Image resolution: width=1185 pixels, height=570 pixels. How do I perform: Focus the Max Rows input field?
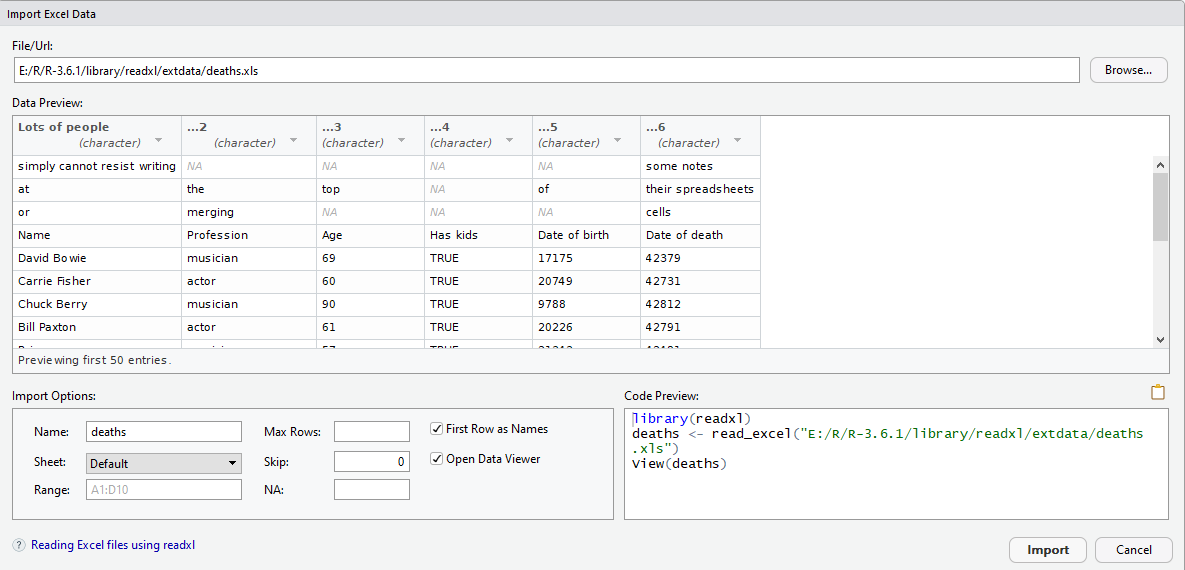click(371, 432)
